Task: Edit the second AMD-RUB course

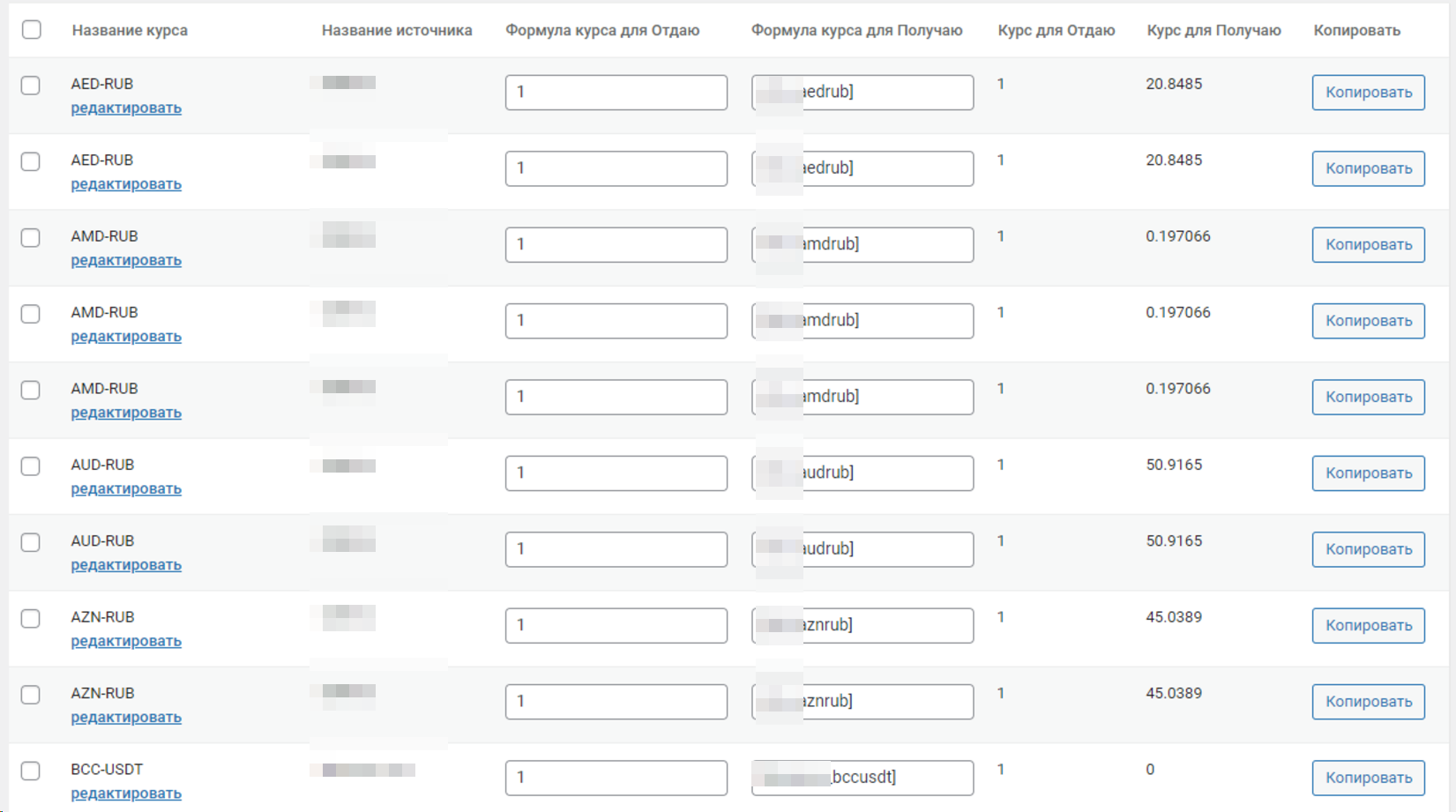Action: tap(126, 337)
